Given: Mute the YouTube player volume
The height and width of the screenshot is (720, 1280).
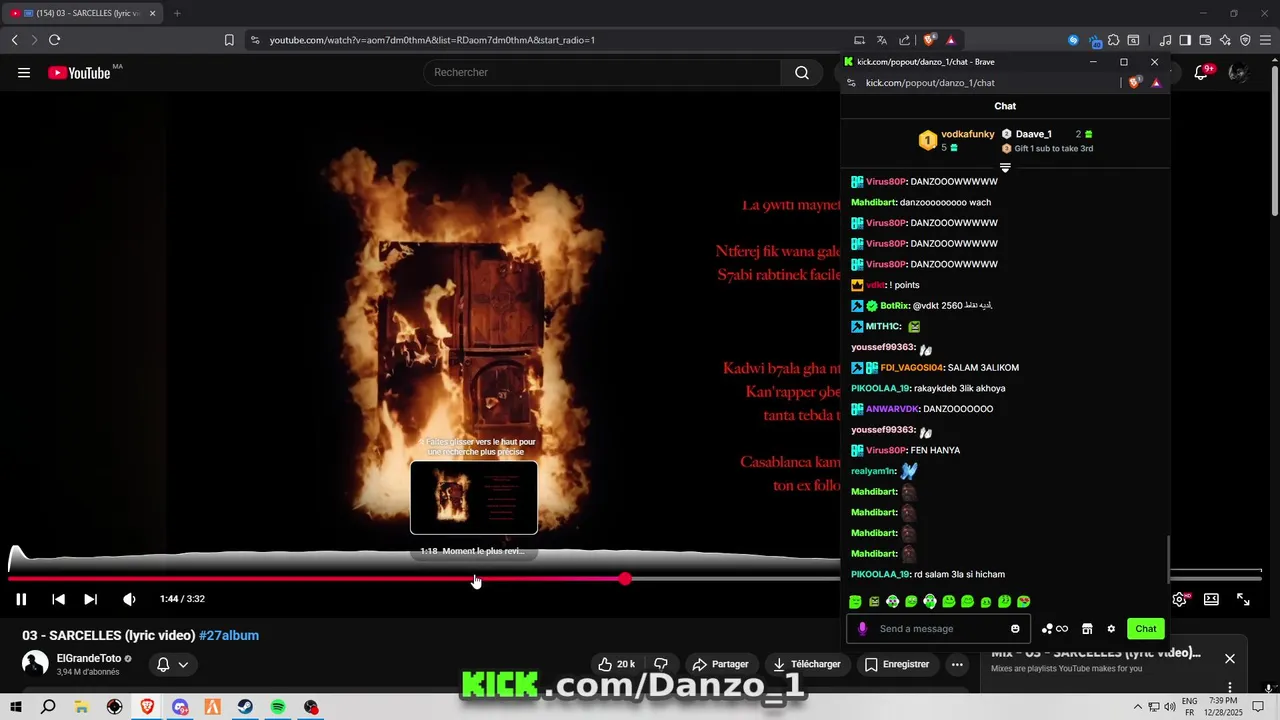Looking at the screenshot, I should 129,599.
